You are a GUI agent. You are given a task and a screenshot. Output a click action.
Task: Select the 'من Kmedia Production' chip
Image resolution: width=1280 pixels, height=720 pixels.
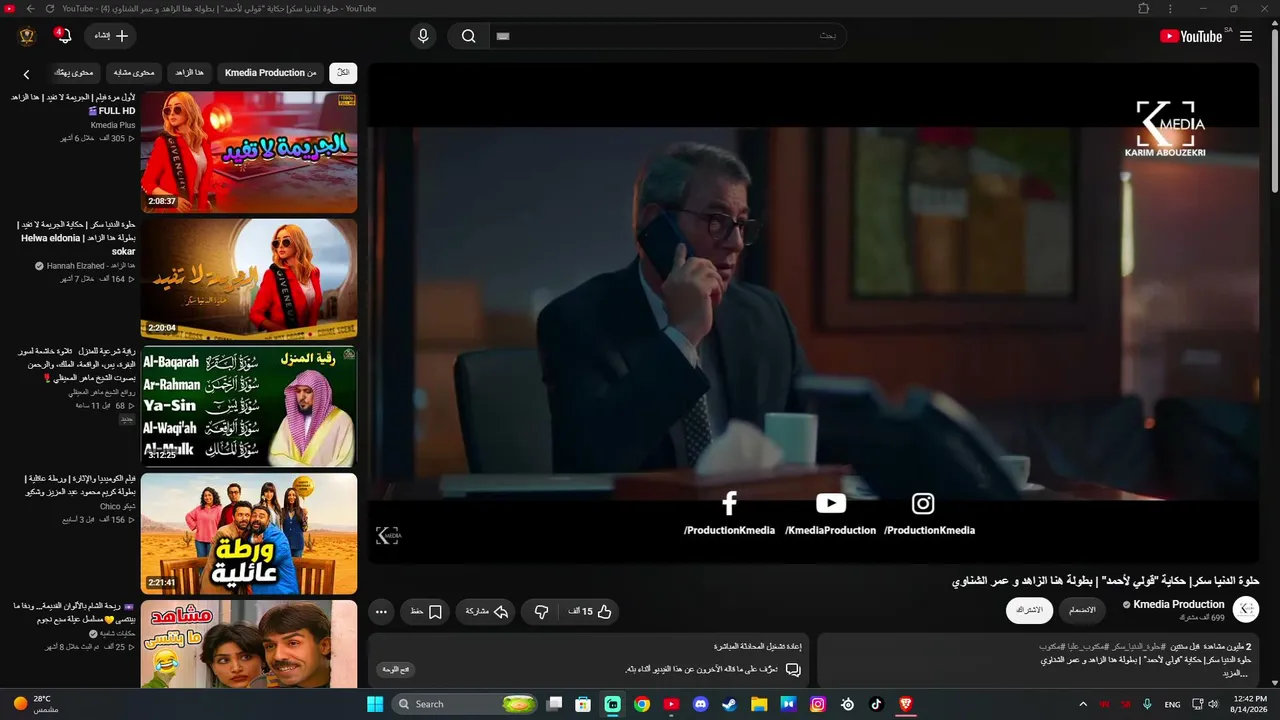[x=270, y=73]
